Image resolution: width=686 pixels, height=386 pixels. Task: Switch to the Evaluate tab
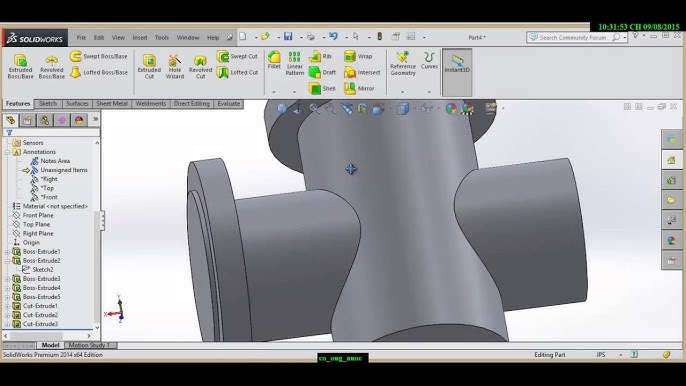pyautogui.click(x=229, y=104)
